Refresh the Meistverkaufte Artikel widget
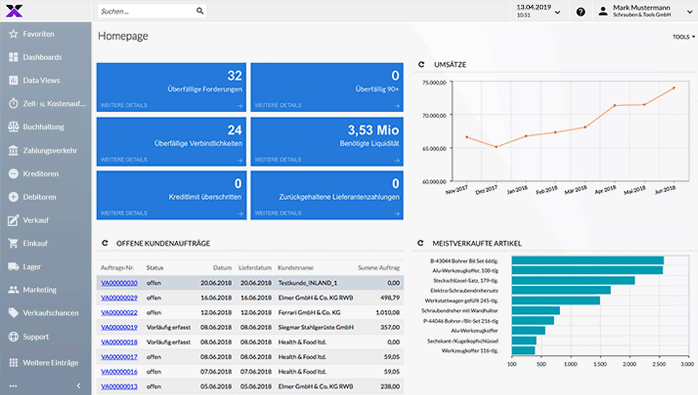Screen dimensions: 698x395 click(x=420, y=243)
